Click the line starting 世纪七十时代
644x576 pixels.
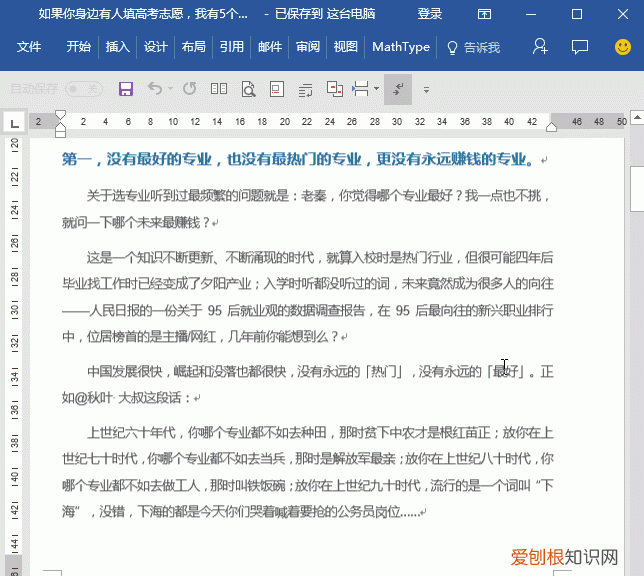308,459
